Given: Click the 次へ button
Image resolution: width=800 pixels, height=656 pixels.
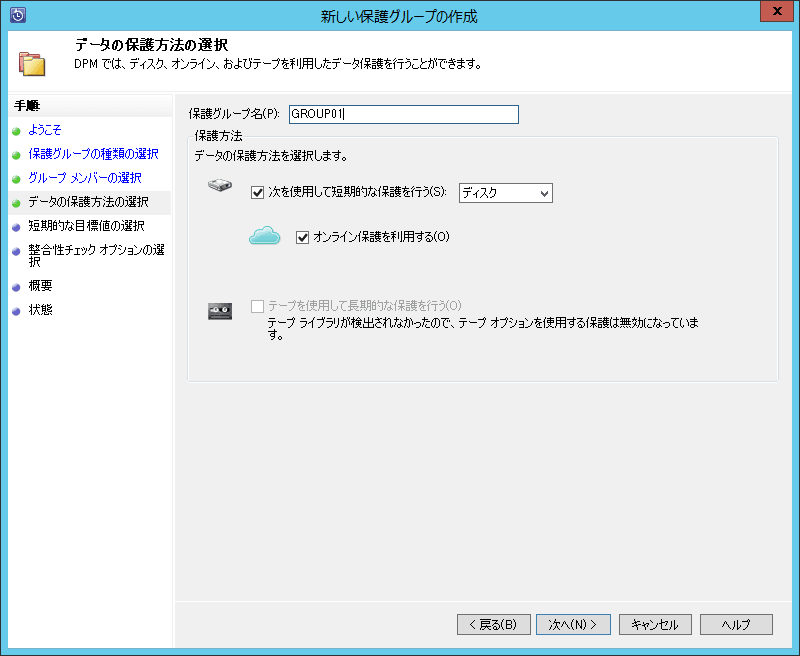Looking at the screenshot, I should pyautogui.click(x=573, y=624).
